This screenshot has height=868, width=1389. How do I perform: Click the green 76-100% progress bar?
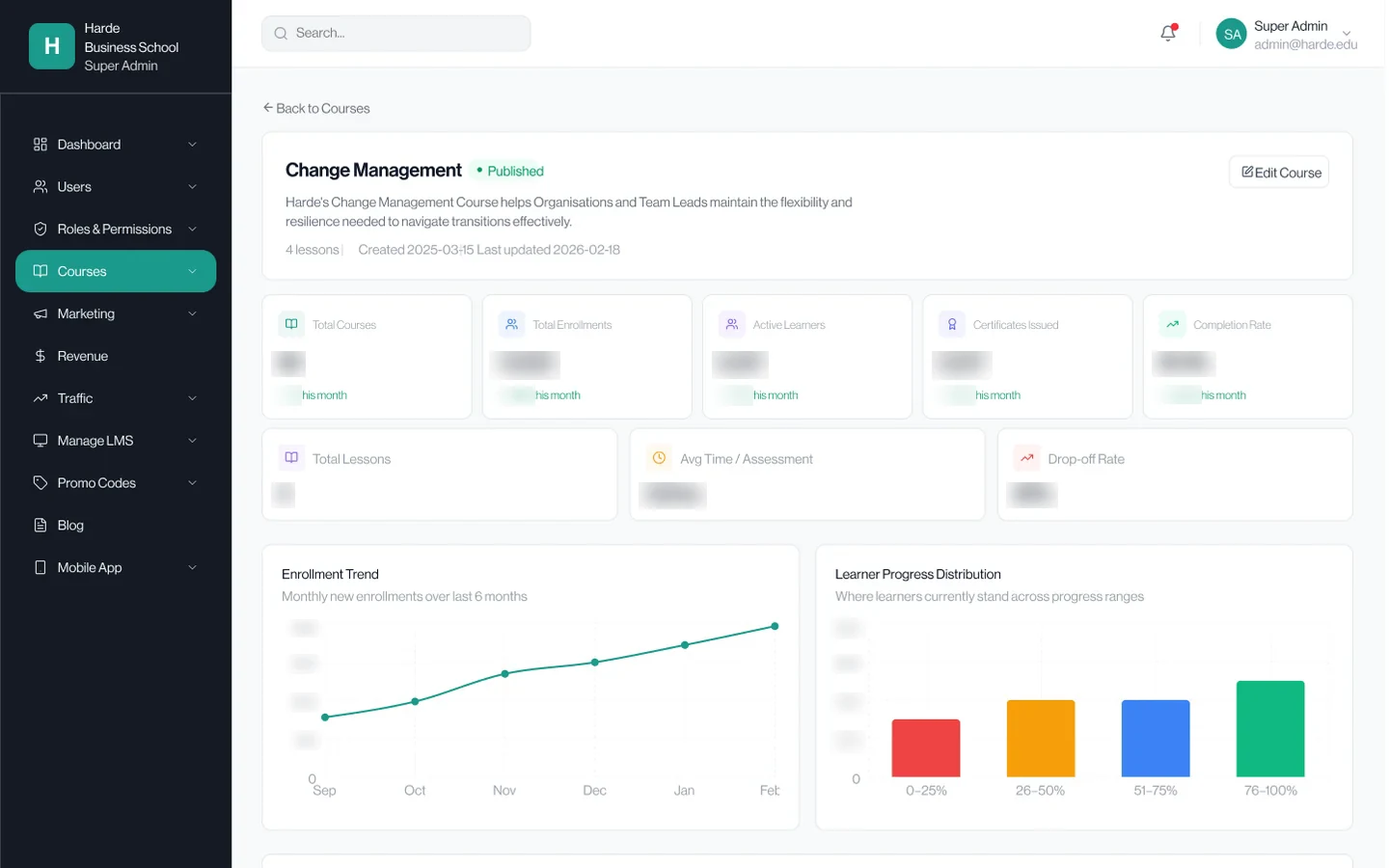tap(1270, 729)
